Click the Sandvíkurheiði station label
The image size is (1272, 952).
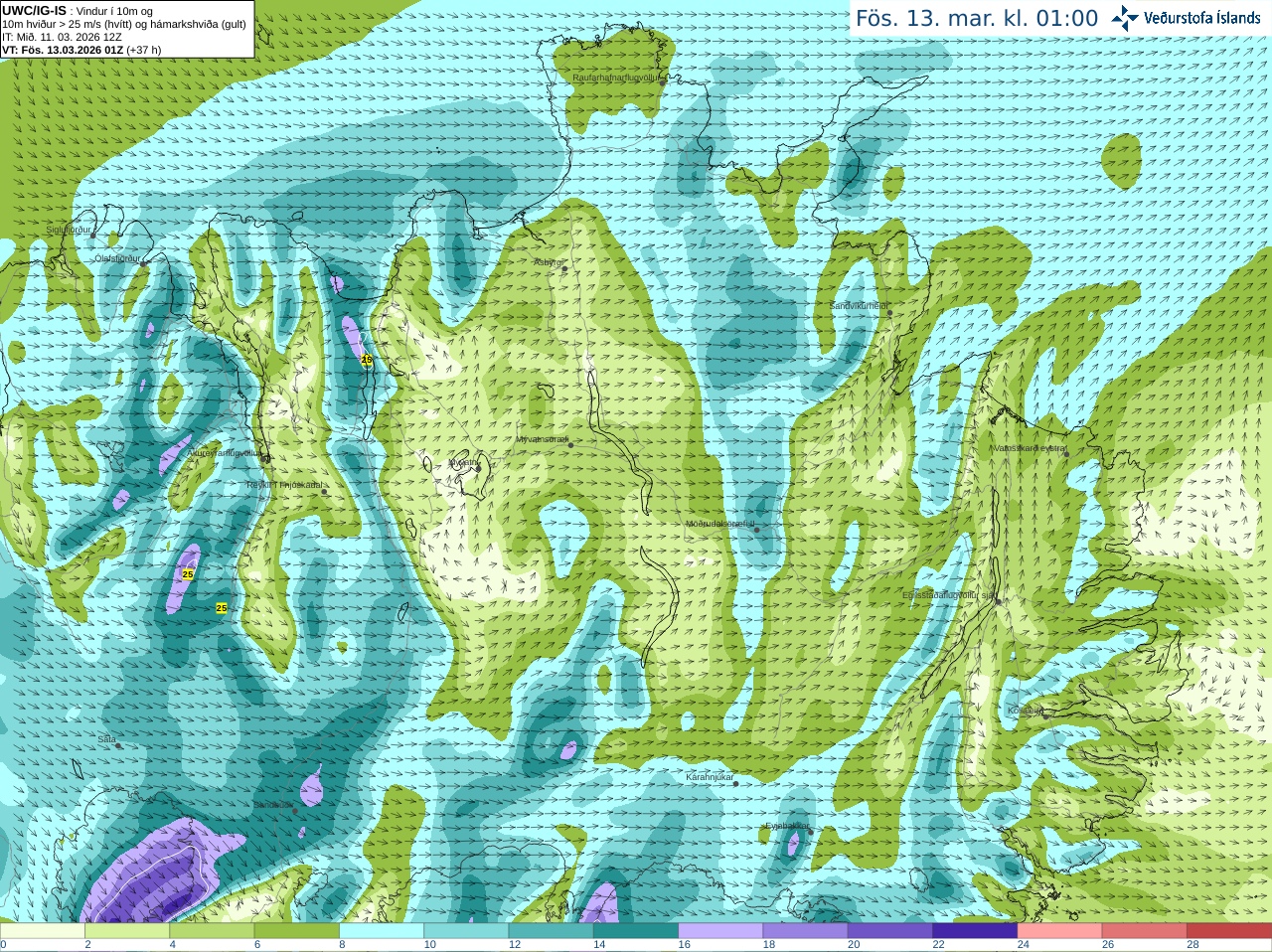[x=860, y=306]
